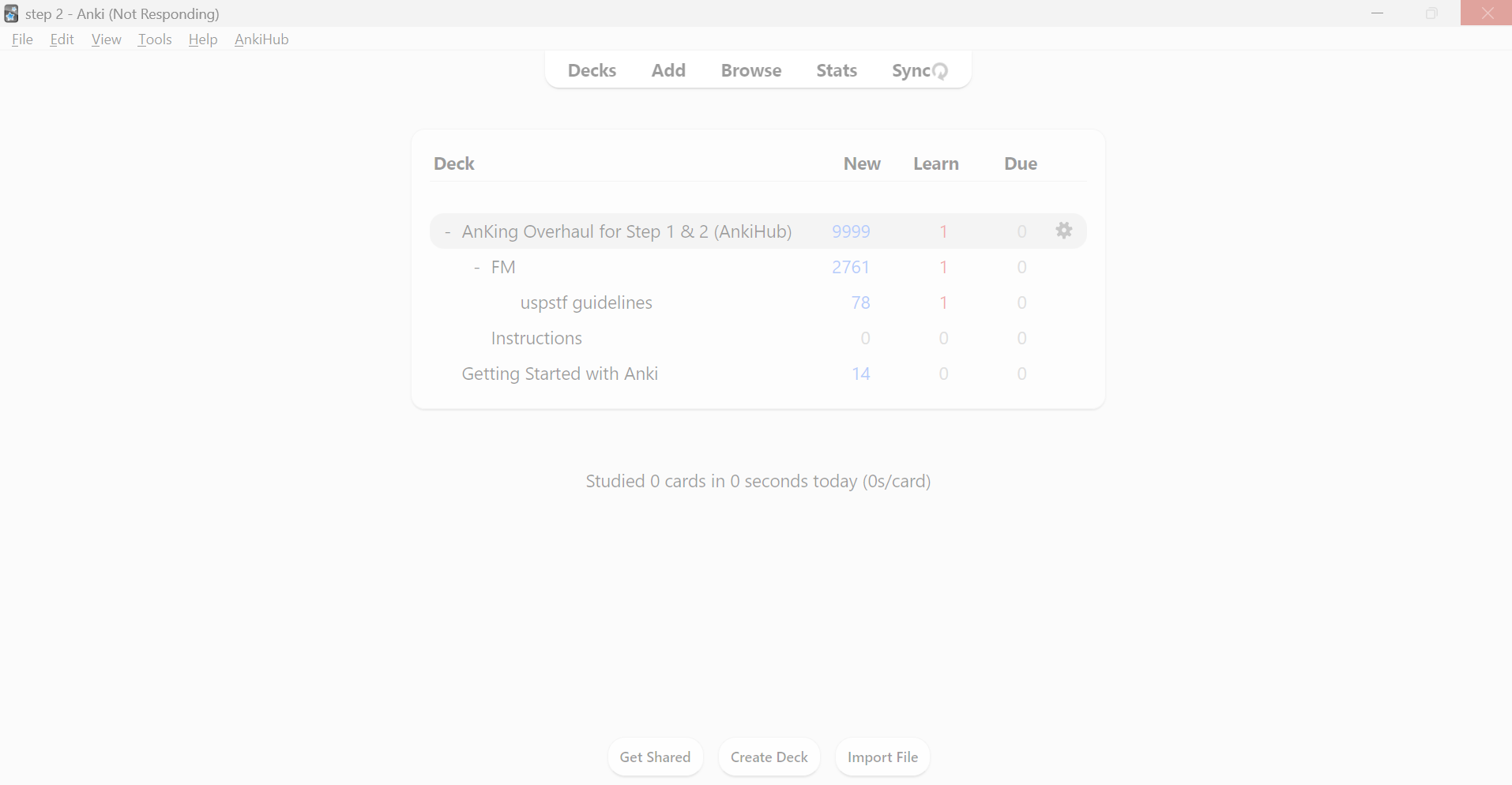This screenshot has height=785, width=1512.
Task: Click Add to create a card
Action: (x=668, y=70)
